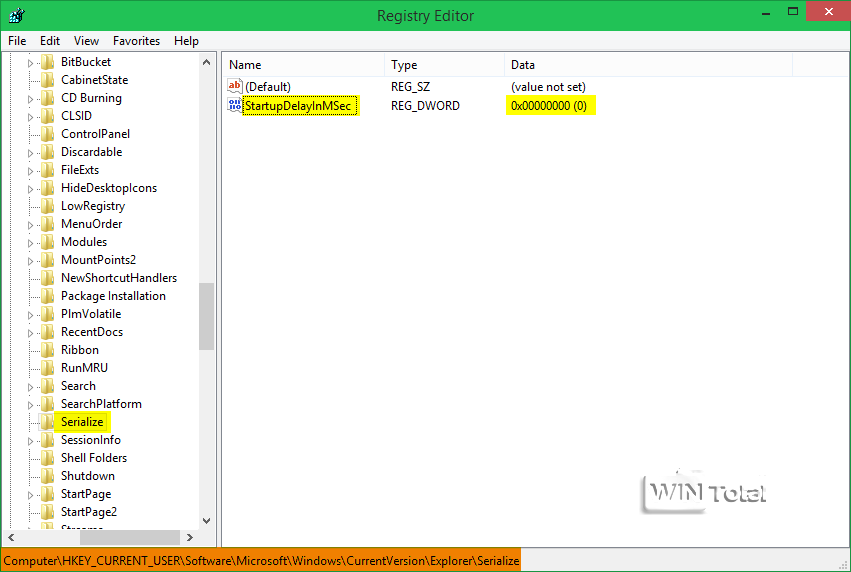Click the Registry Editor app icon in title bar
This screenshot has width=851, height=572.
click(x=17, y=15)
